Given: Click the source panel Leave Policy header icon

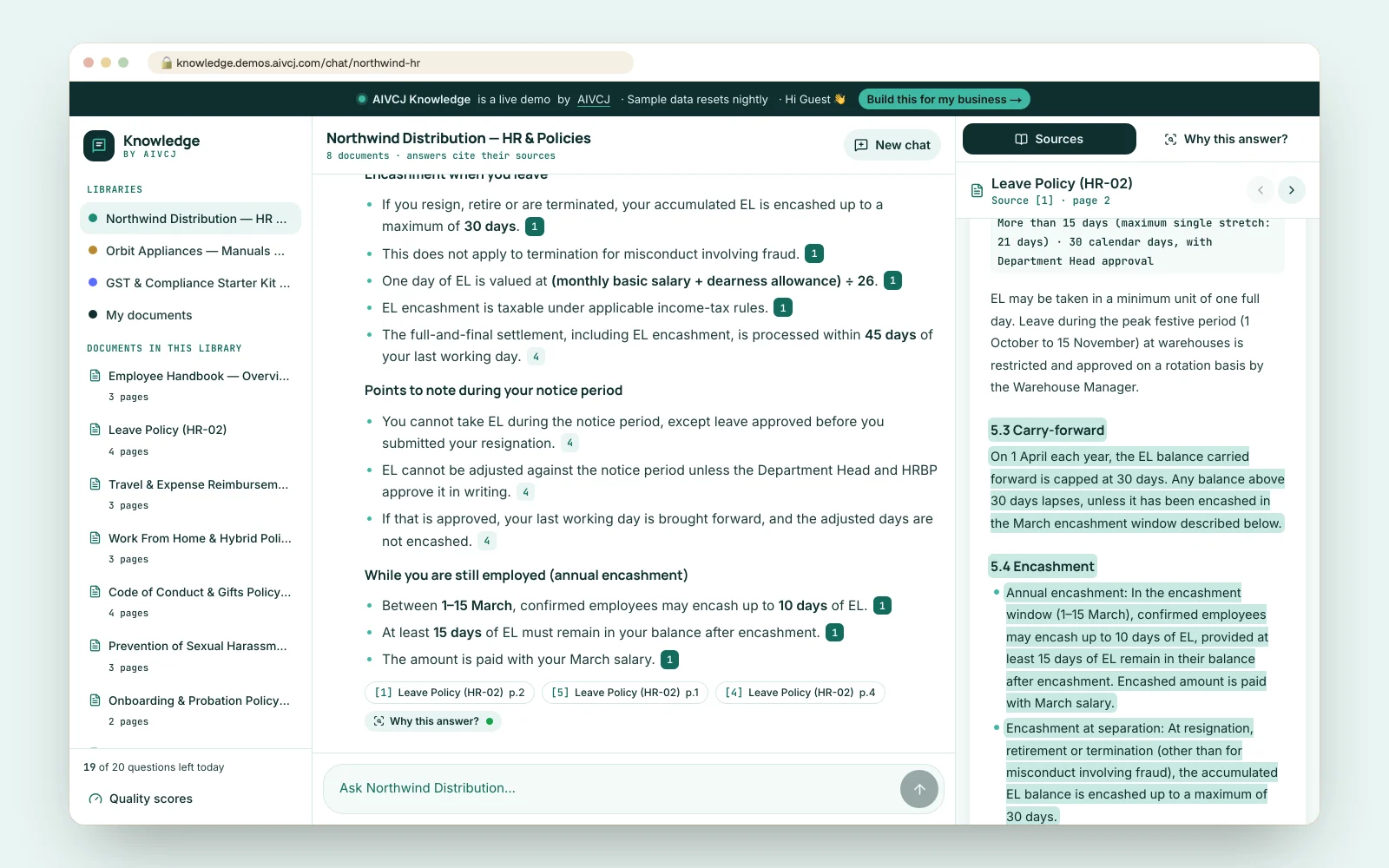Looking at the screenshot, I should click(977, 190).
